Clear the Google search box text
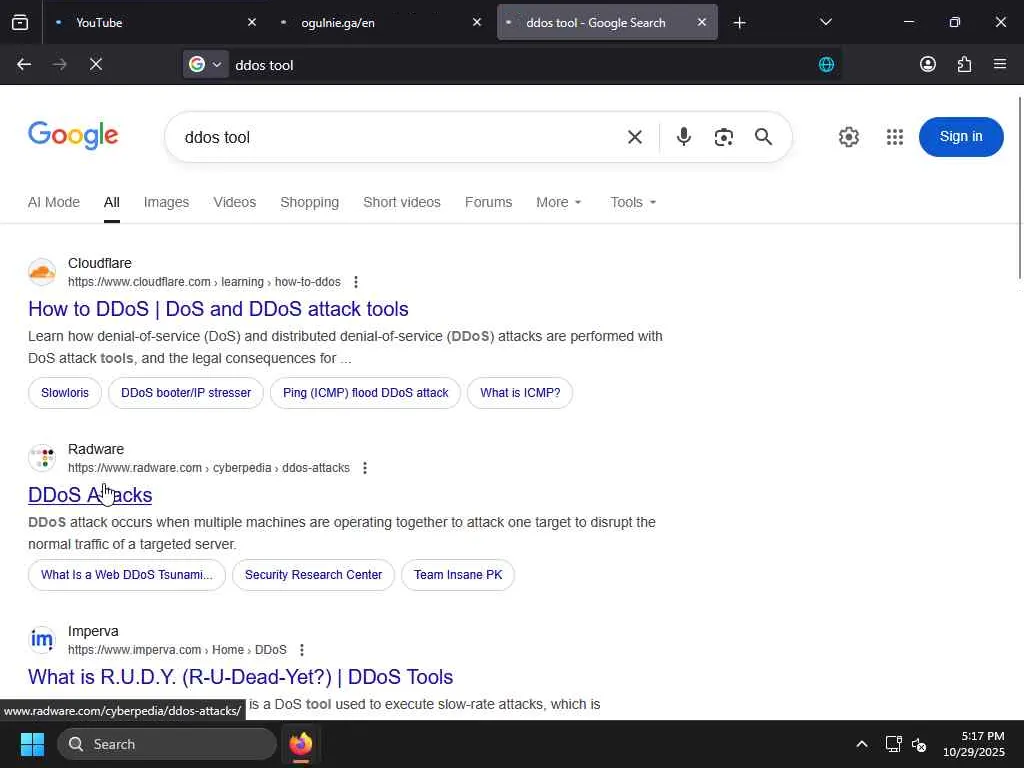 635,137
